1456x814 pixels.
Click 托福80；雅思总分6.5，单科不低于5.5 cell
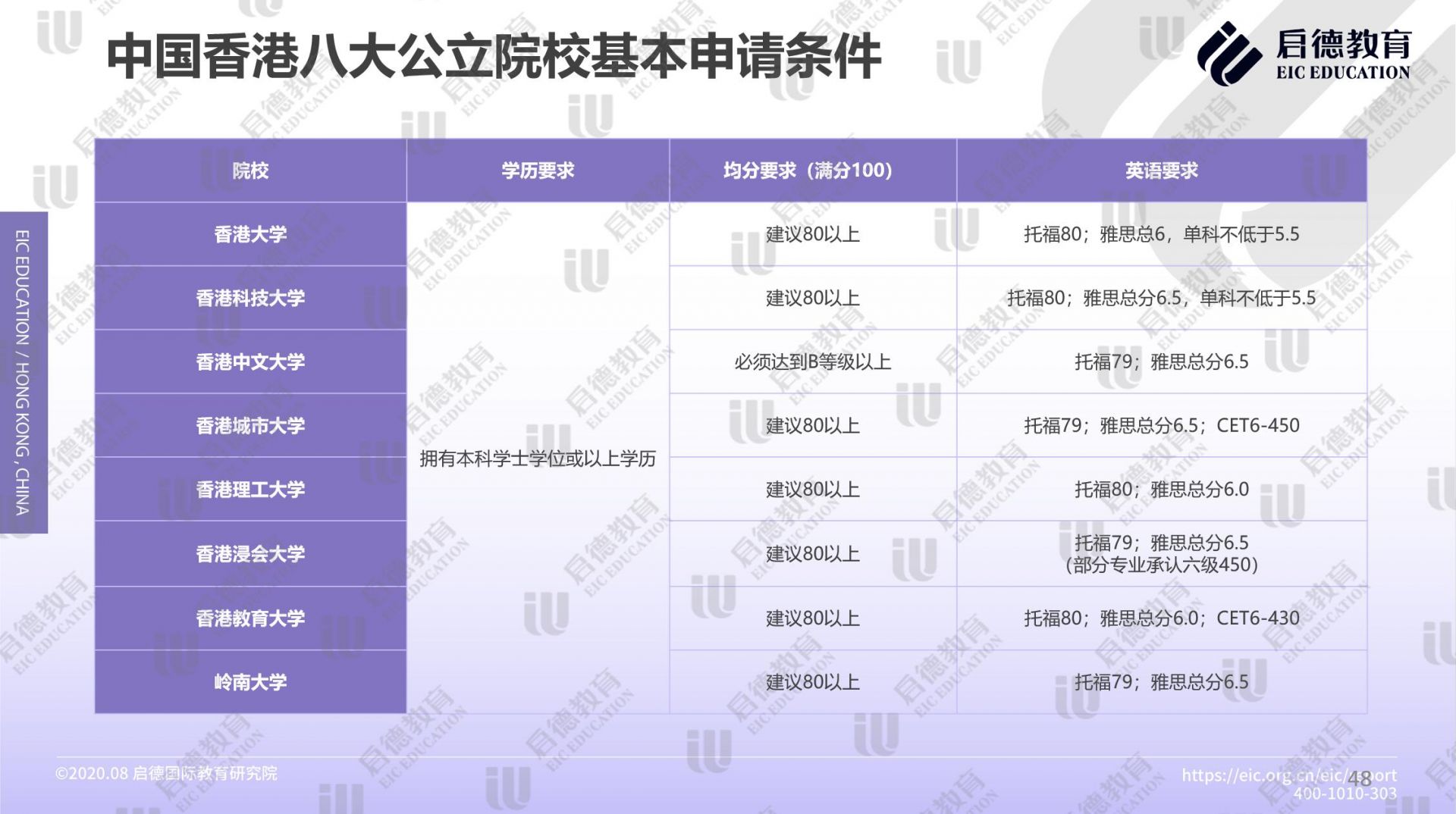coord(1162,298)
